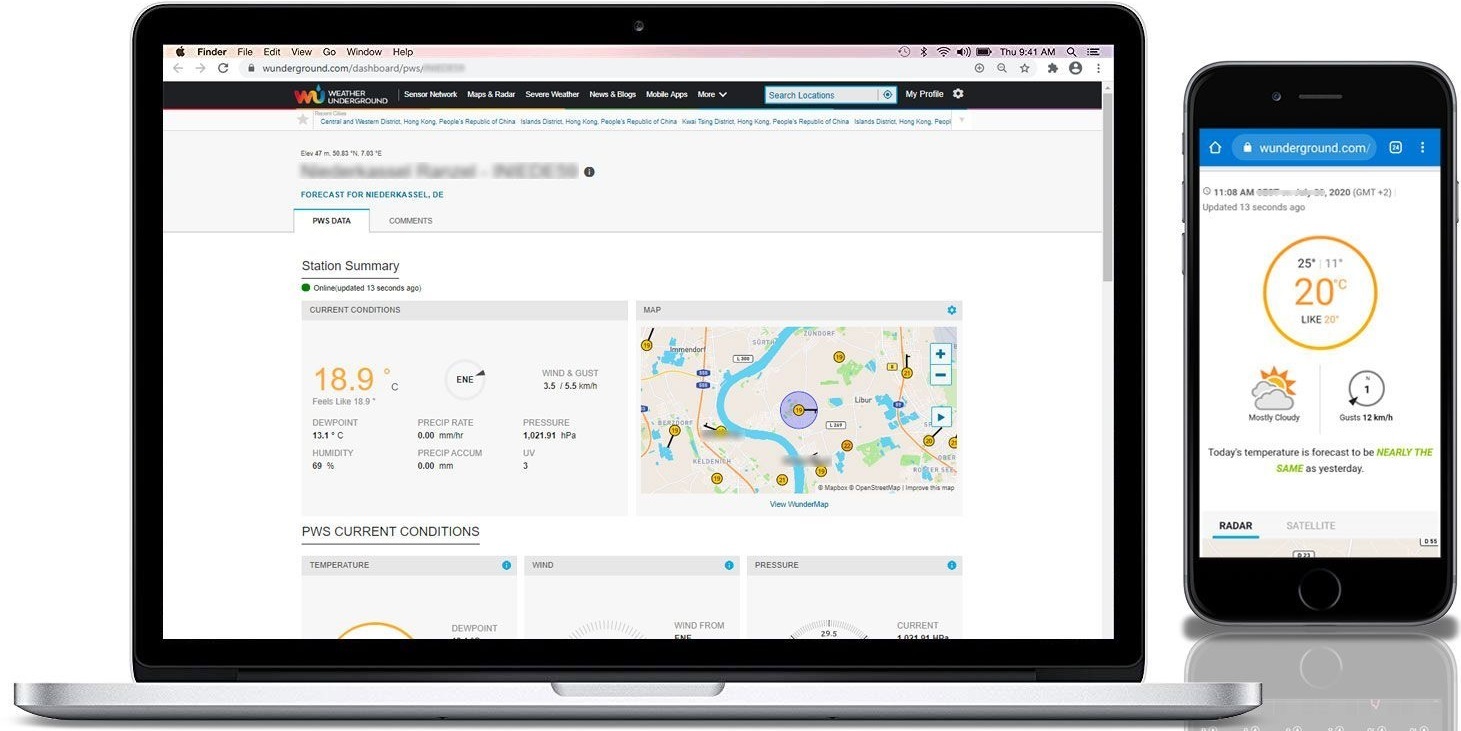
Task: Expand the recent cities dropdown arrow
Action: coord(961,120)
